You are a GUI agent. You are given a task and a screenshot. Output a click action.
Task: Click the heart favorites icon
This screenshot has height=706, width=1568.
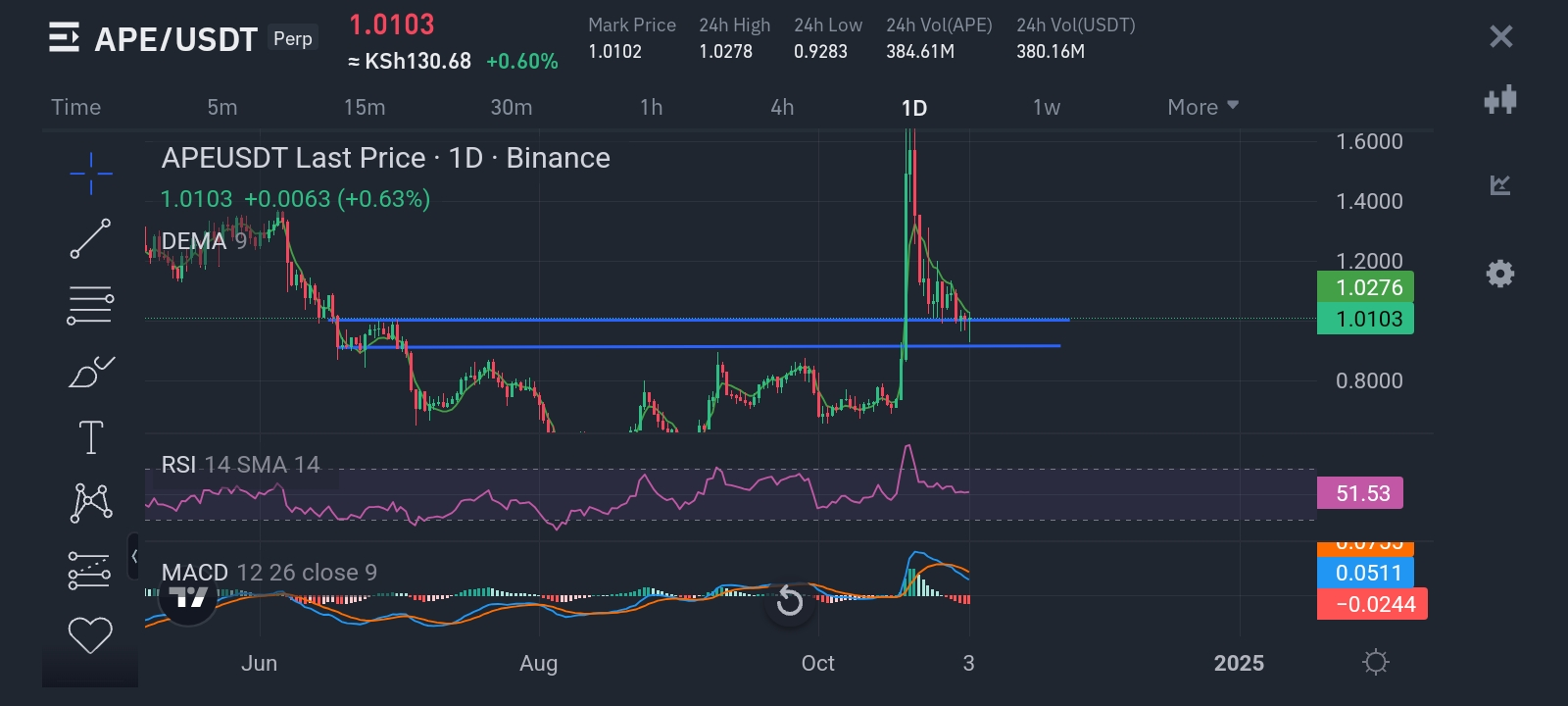coord(90,635)
